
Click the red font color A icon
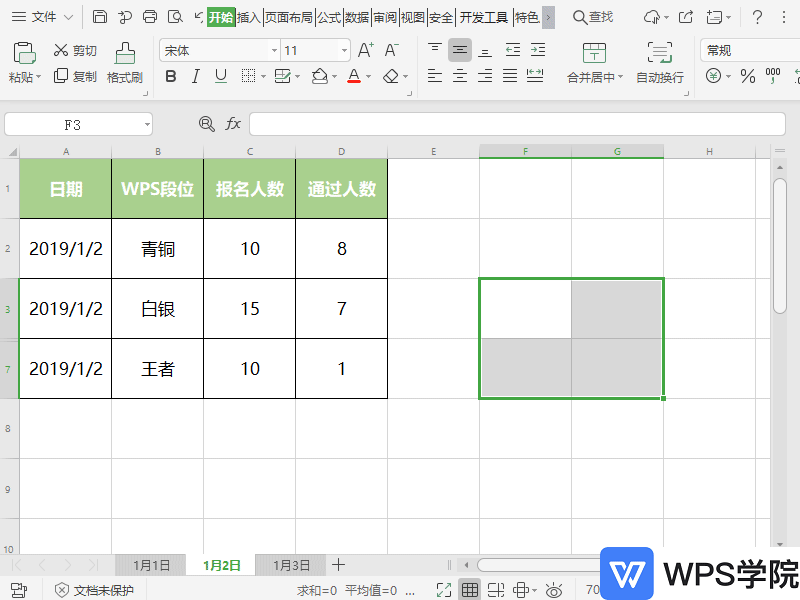click(354, 77)
